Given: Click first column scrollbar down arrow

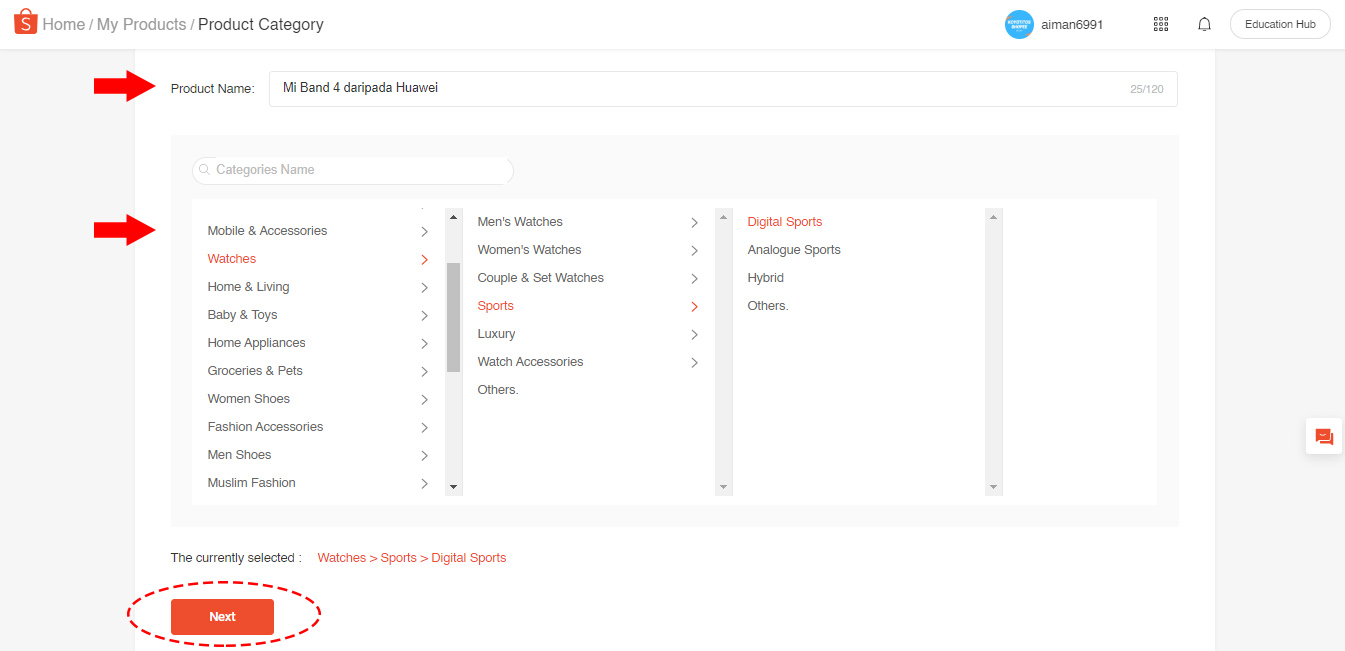Looking at the screenshot, I should pyautogui.click(x=454, y=487).
